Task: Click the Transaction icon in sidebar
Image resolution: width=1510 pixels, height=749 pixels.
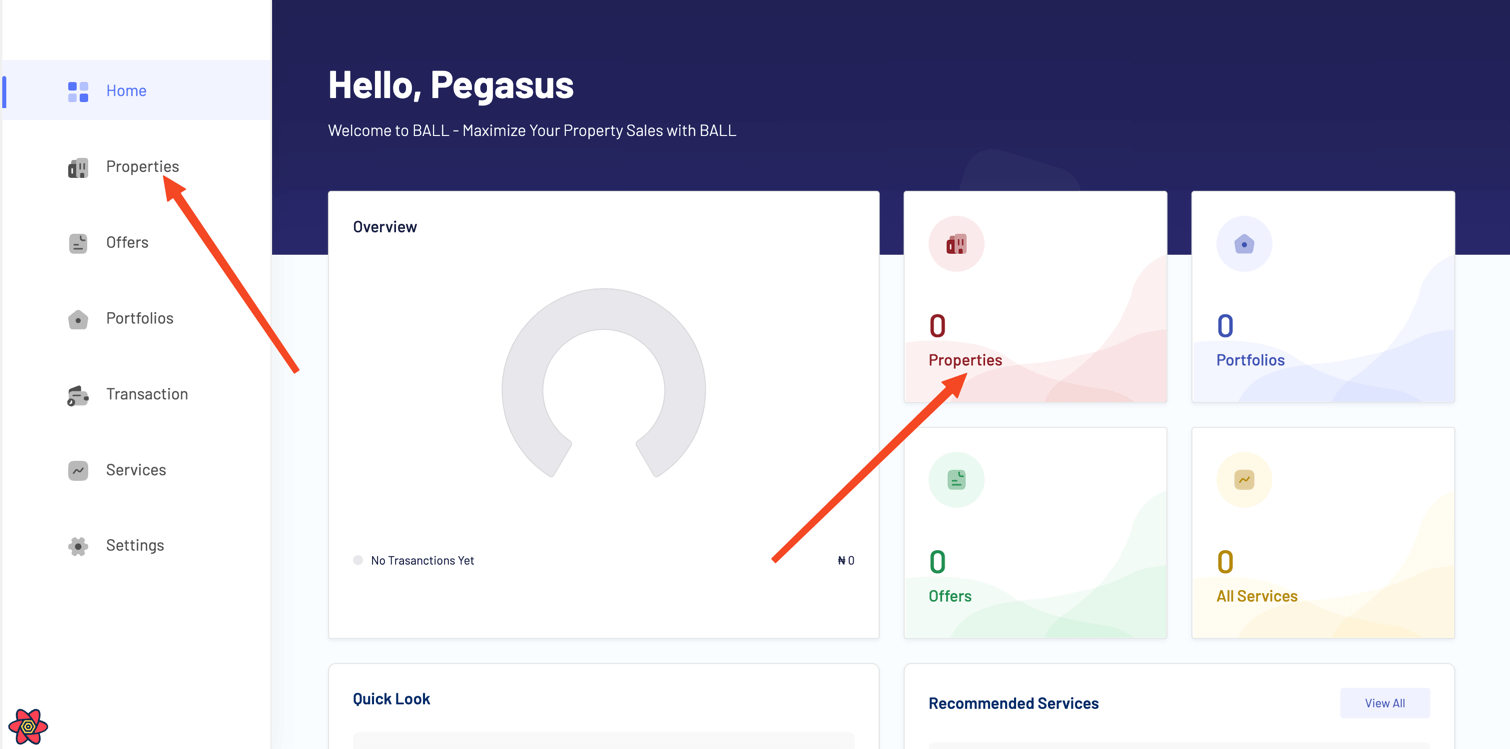Action: 78,395
